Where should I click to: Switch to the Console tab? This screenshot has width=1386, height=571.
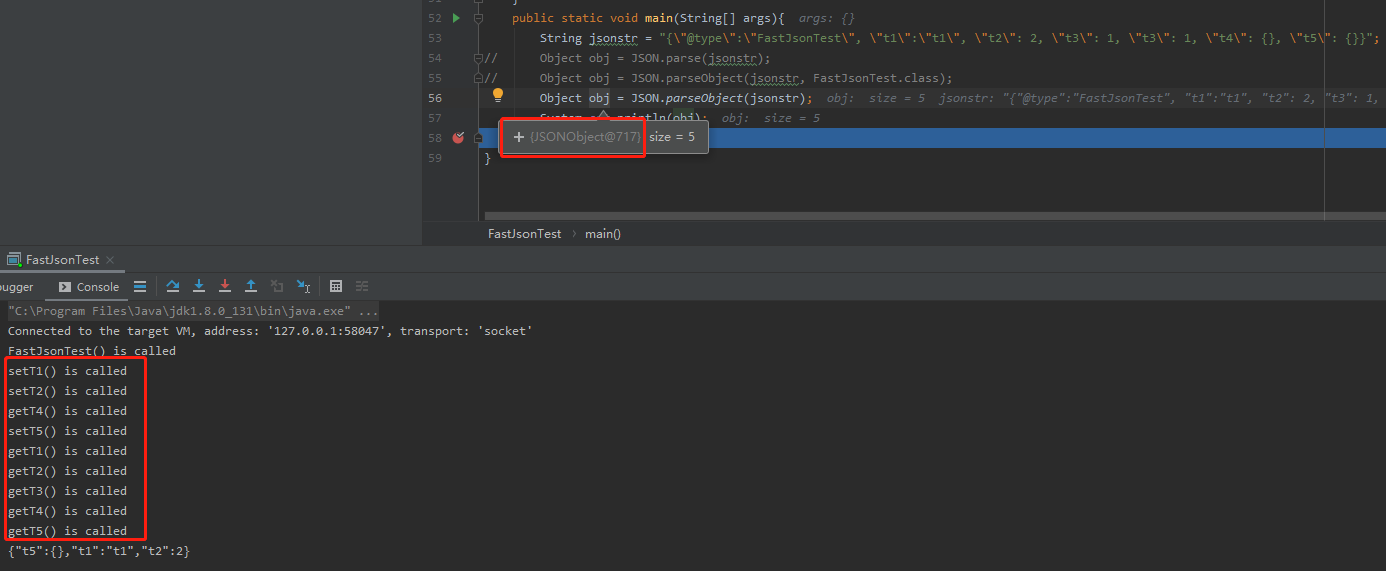(x=89, y=287)
